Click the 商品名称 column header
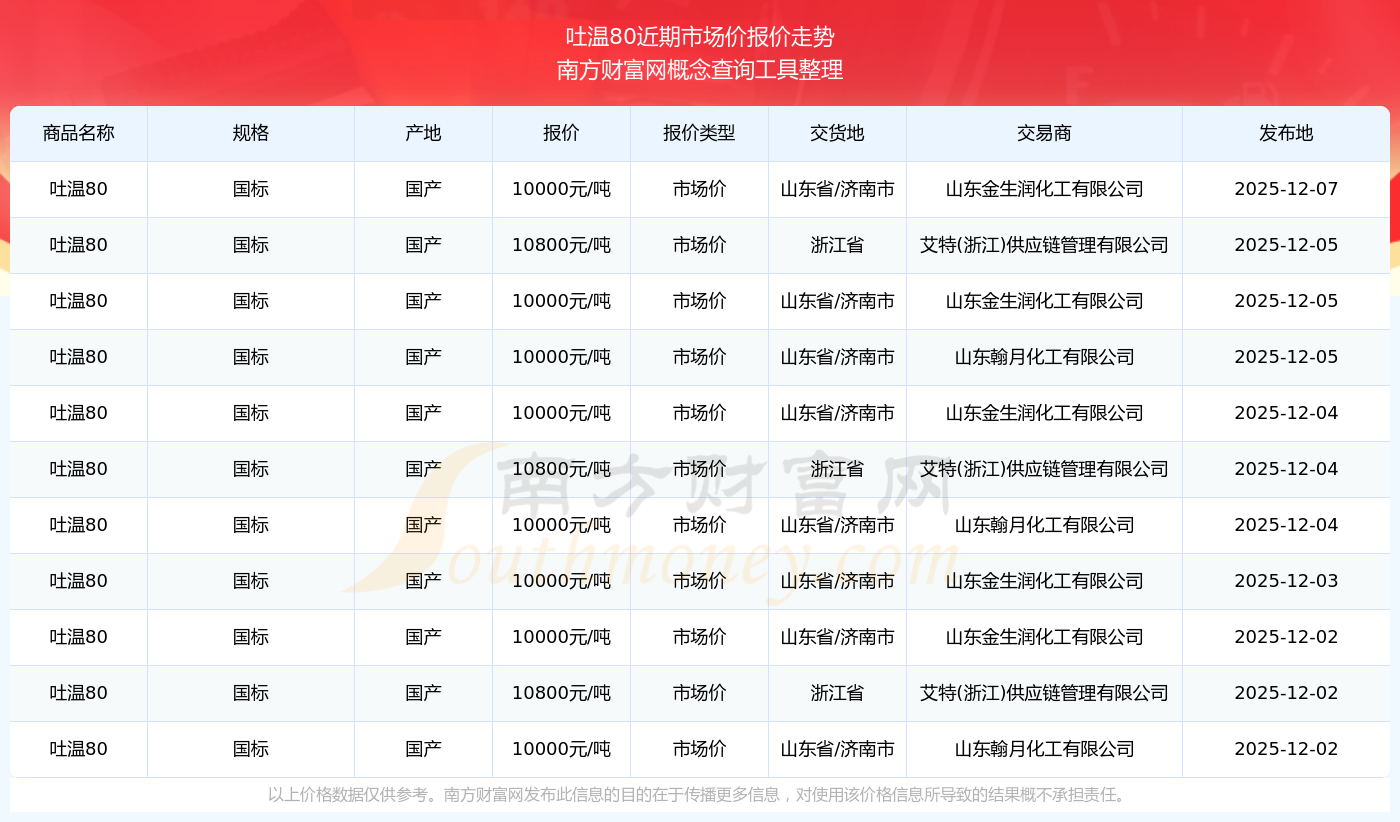Viewport: 1400px width, 822px height. pyautogui.click(x=79, y=133)
